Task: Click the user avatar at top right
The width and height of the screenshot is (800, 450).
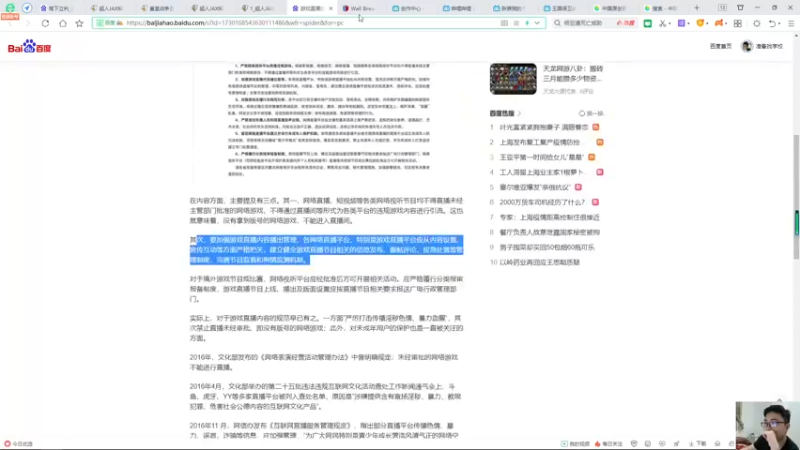Action: click(x=747, y=46)
